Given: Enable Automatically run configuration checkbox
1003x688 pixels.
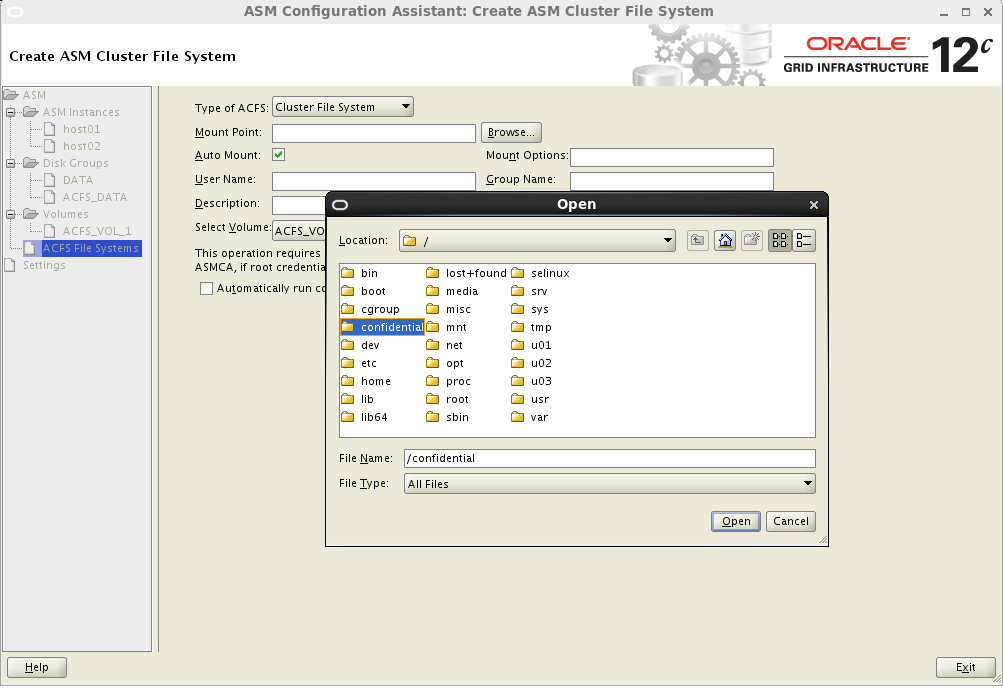Looking at the screenshot, I should [206, 288].
